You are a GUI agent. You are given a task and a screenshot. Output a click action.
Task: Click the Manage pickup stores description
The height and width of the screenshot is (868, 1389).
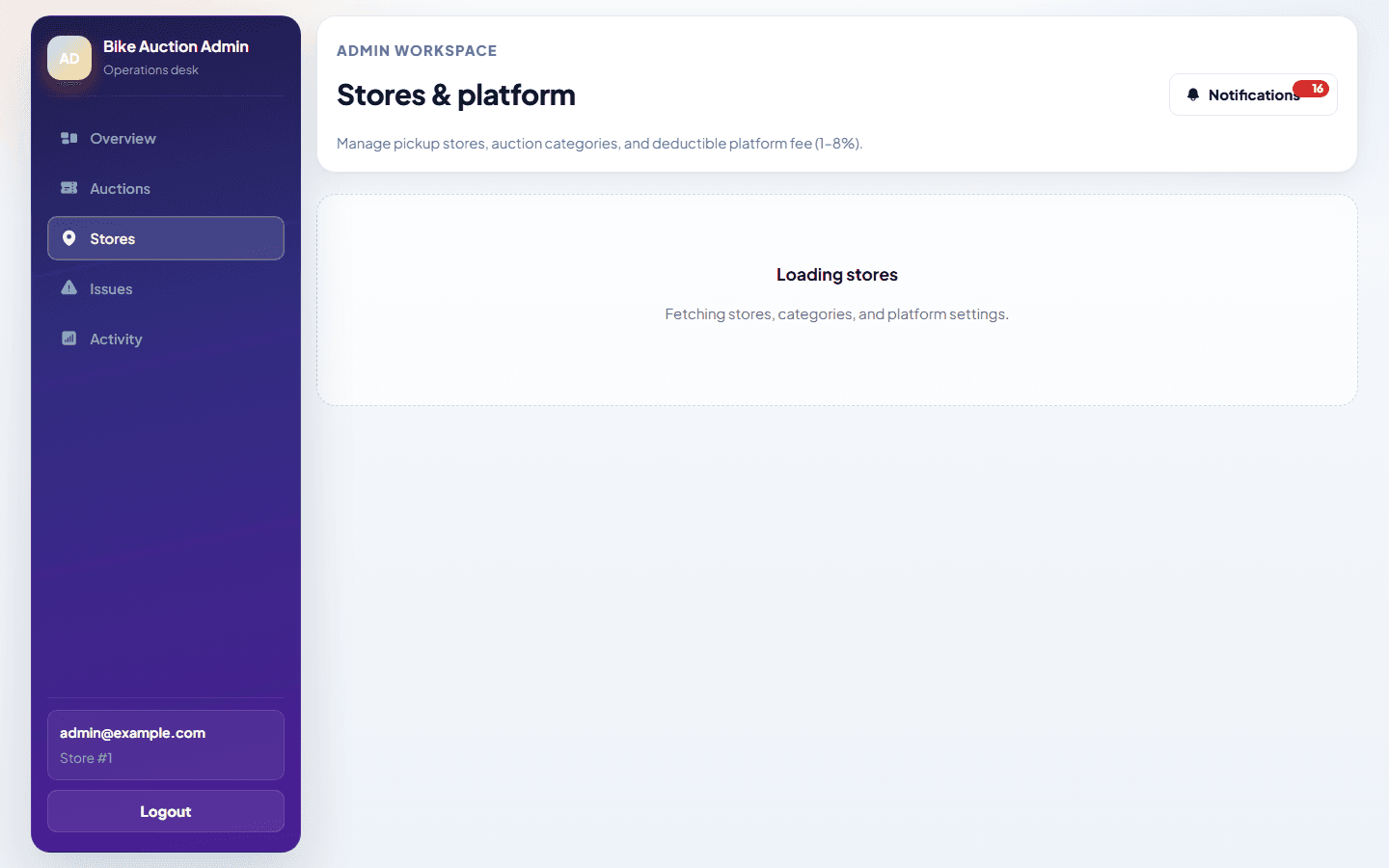(600, 143)
